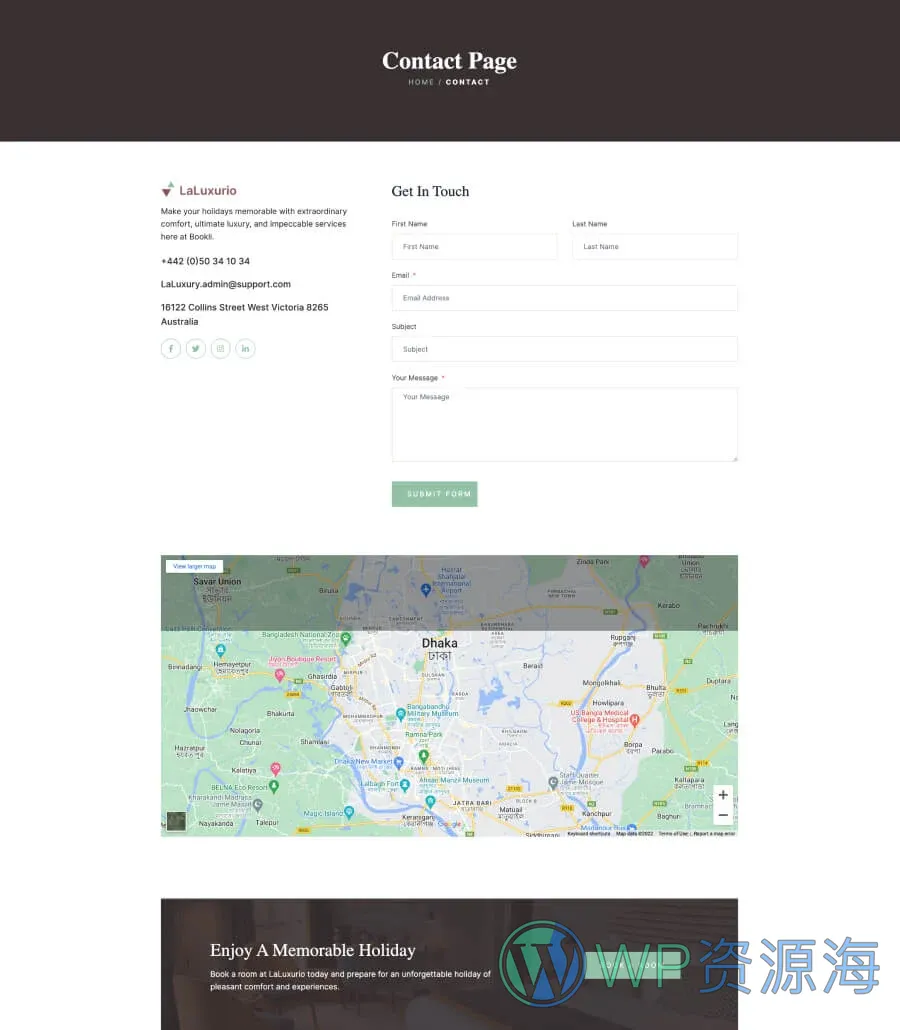Click the BELNA Eco Resort pin

[x=274, y=786]
